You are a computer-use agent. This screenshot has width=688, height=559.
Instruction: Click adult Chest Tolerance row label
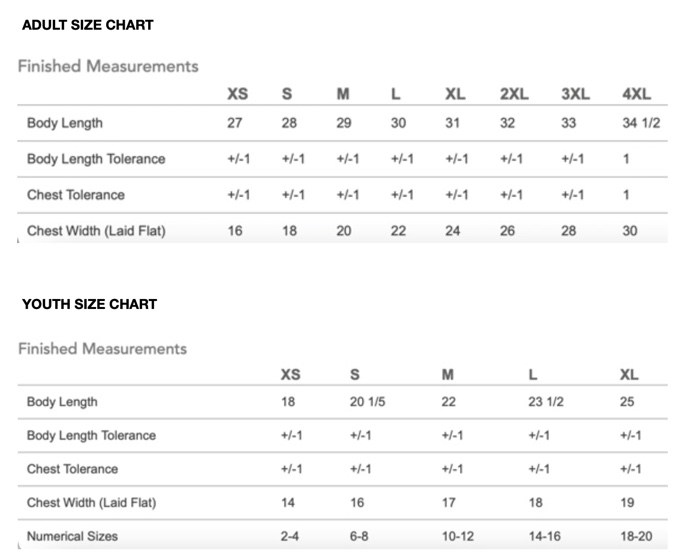76,195
